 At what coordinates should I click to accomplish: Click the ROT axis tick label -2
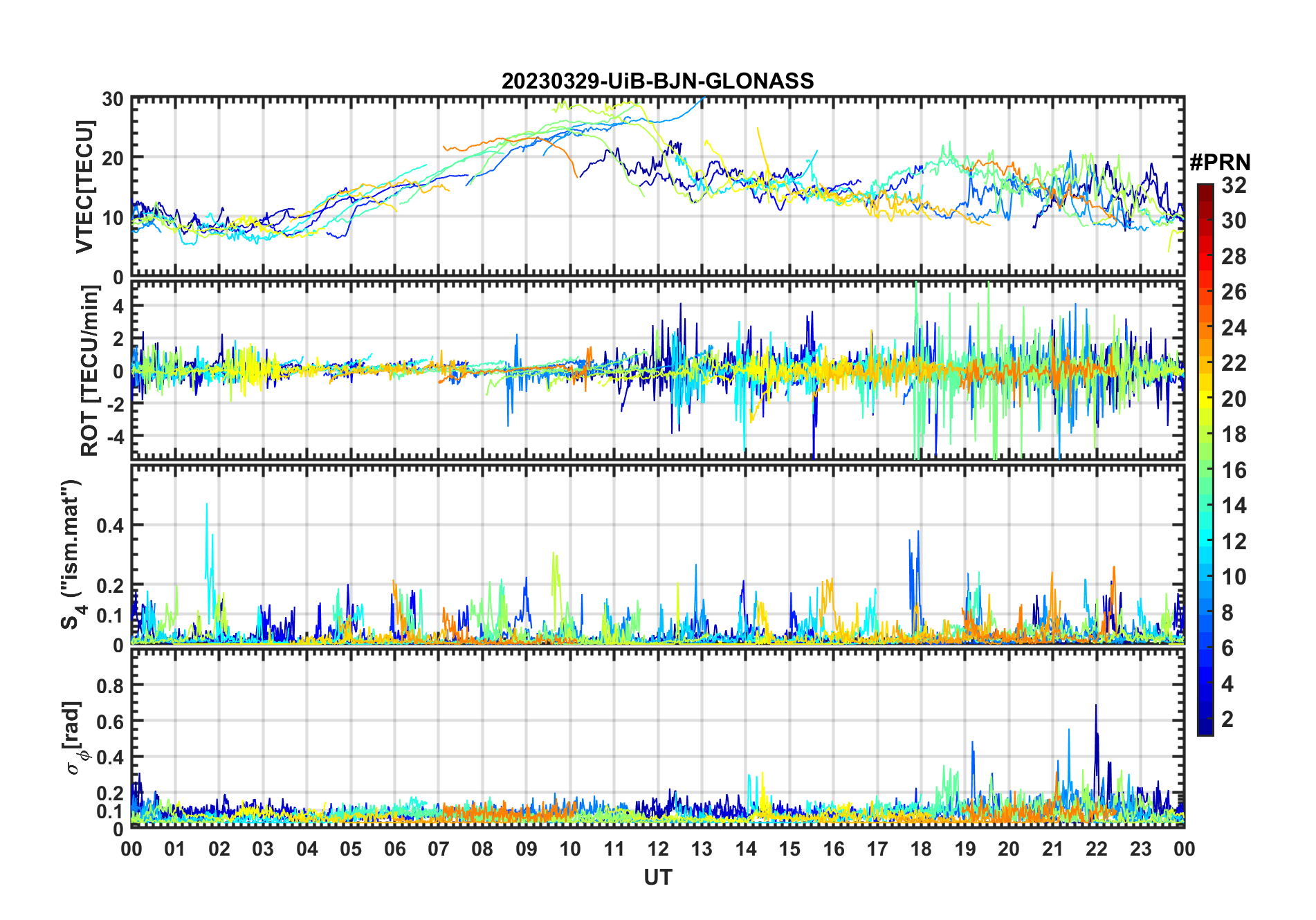pos(114,404)
